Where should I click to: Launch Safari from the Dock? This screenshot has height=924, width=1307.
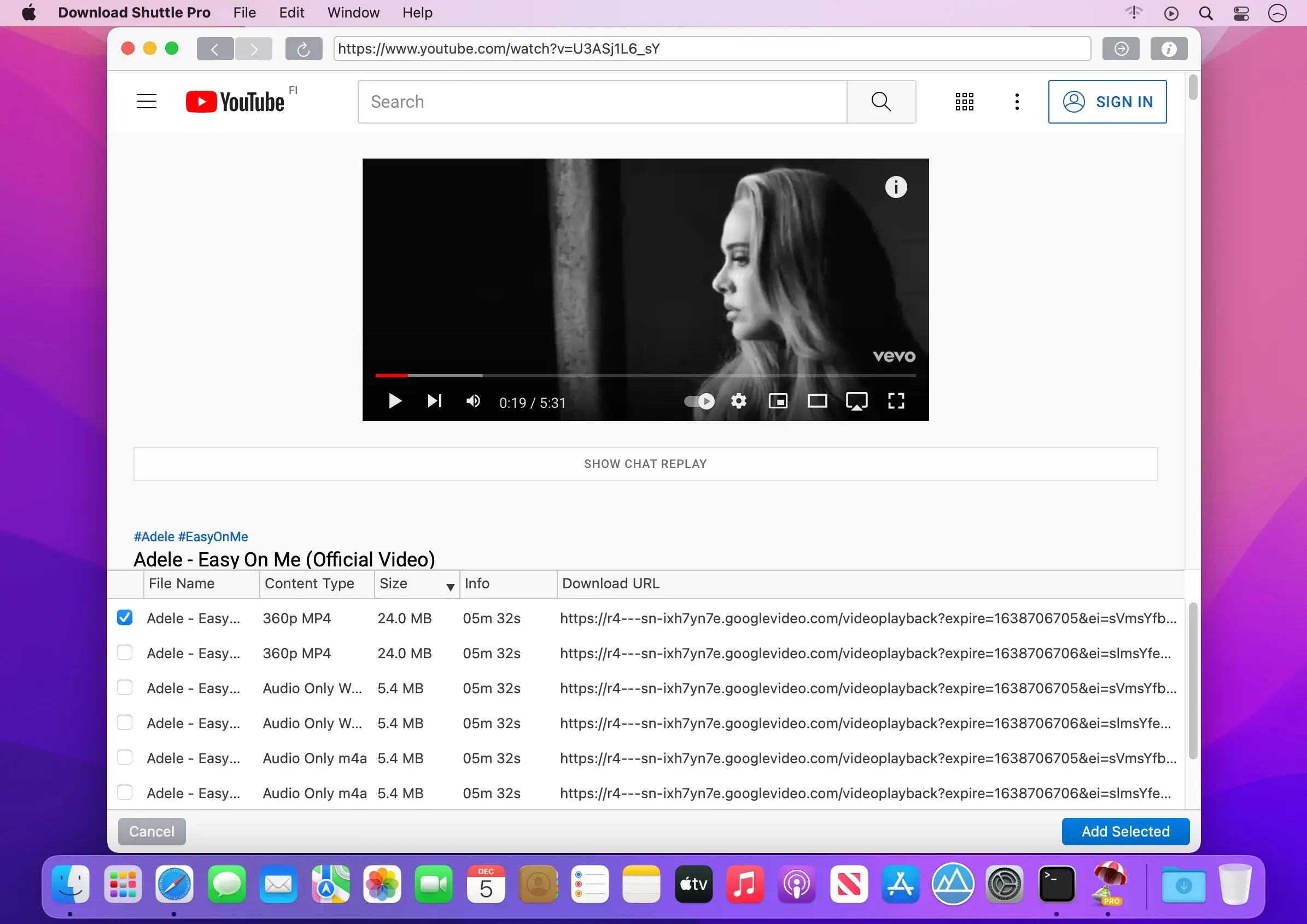(x=174, y=884)
